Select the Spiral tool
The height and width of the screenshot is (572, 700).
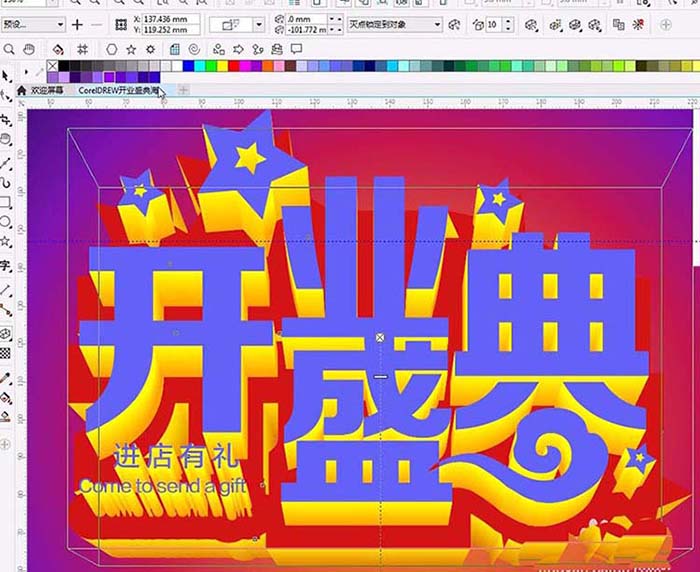coord(194,49)
